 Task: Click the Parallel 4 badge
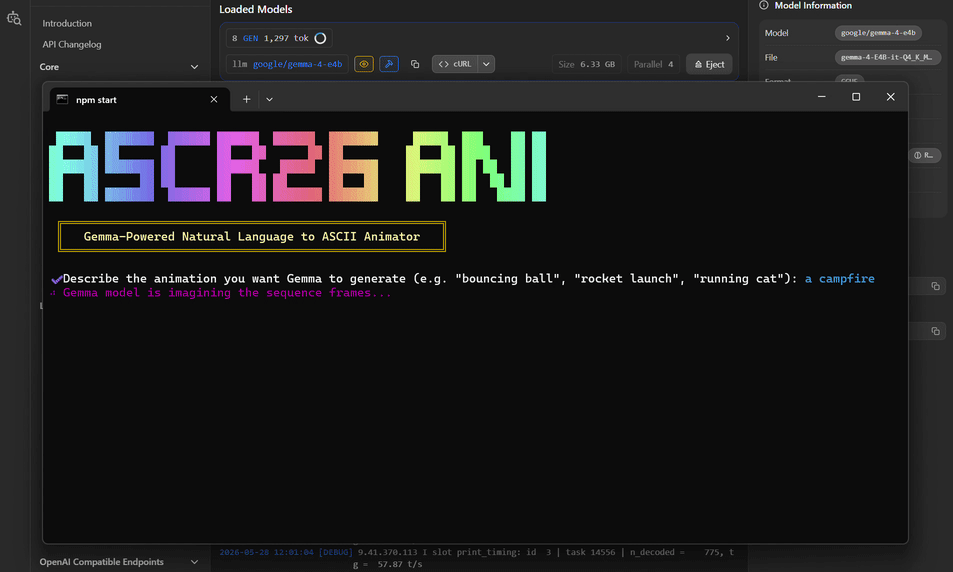[x=653, y=64]
